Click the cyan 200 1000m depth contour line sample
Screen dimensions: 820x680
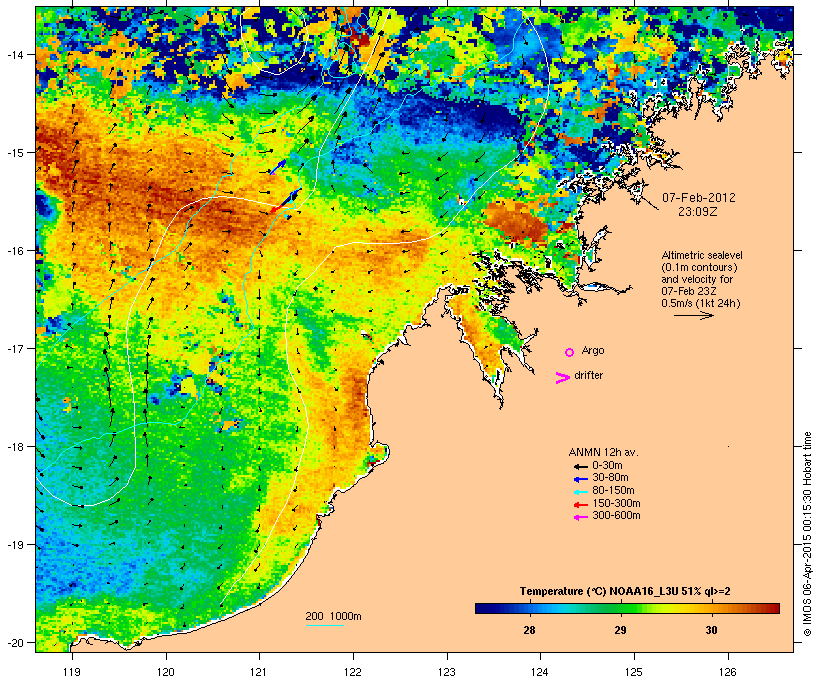(x=325, y=625)
